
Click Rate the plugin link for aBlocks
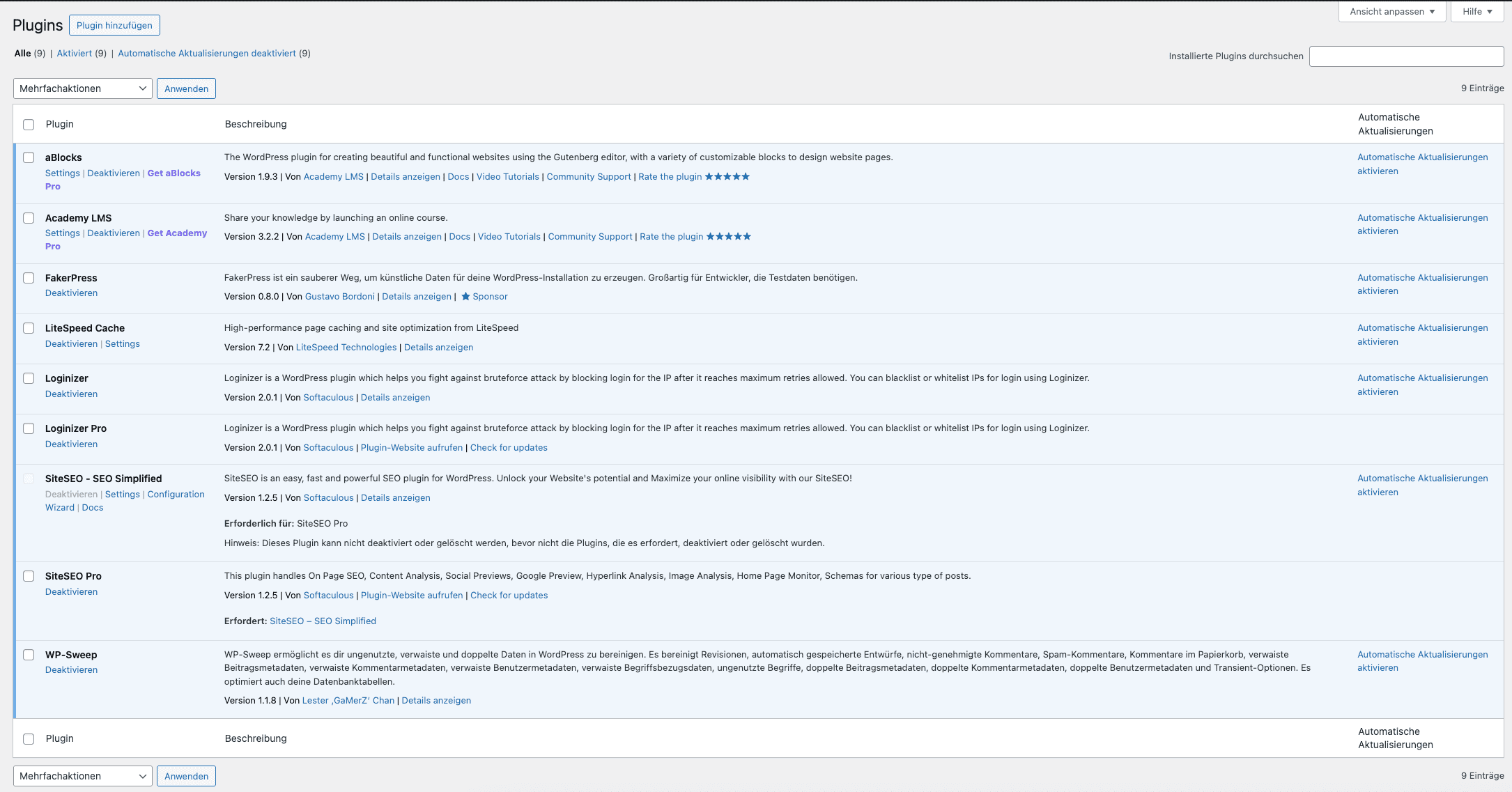tap(670, 176)
